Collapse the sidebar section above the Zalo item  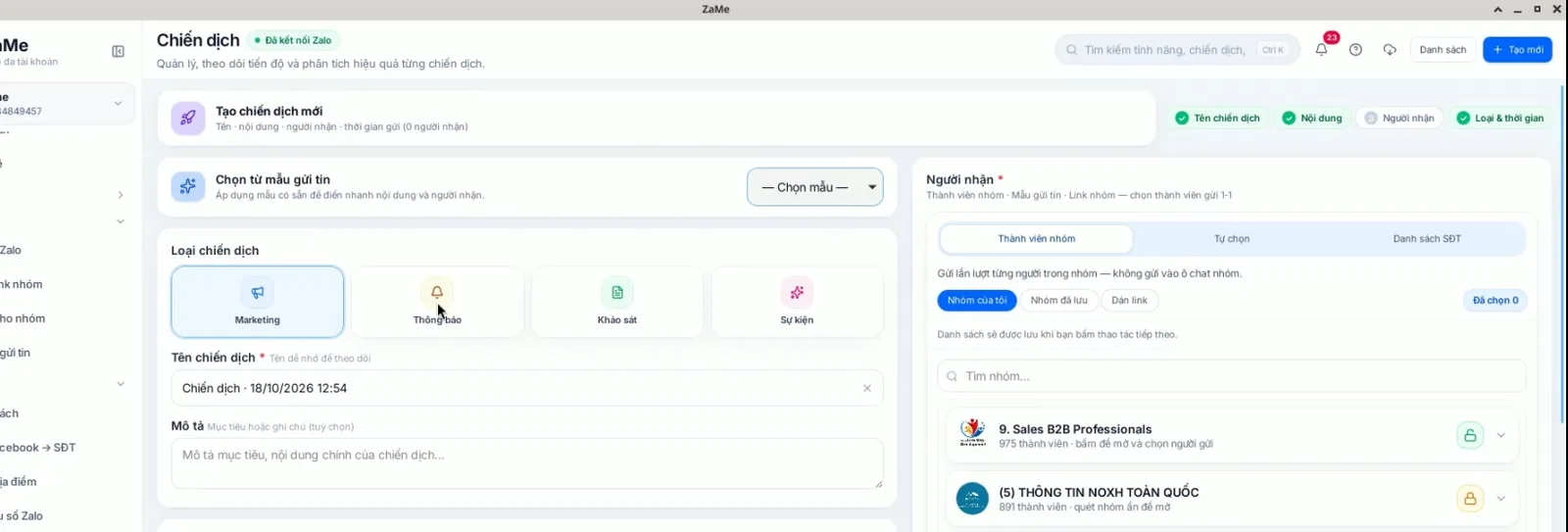pyautogui.click(x=121, y=221)
